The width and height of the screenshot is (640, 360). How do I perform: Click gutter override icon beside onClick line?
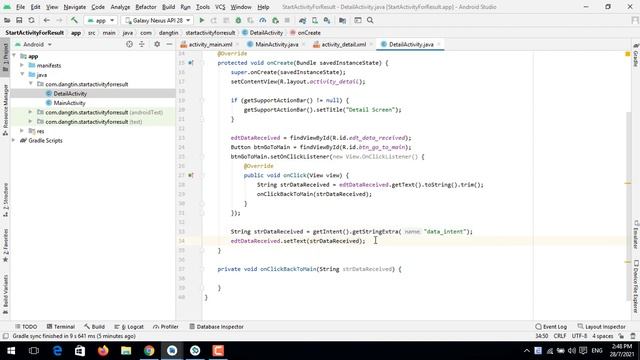(x=191, y=176)
